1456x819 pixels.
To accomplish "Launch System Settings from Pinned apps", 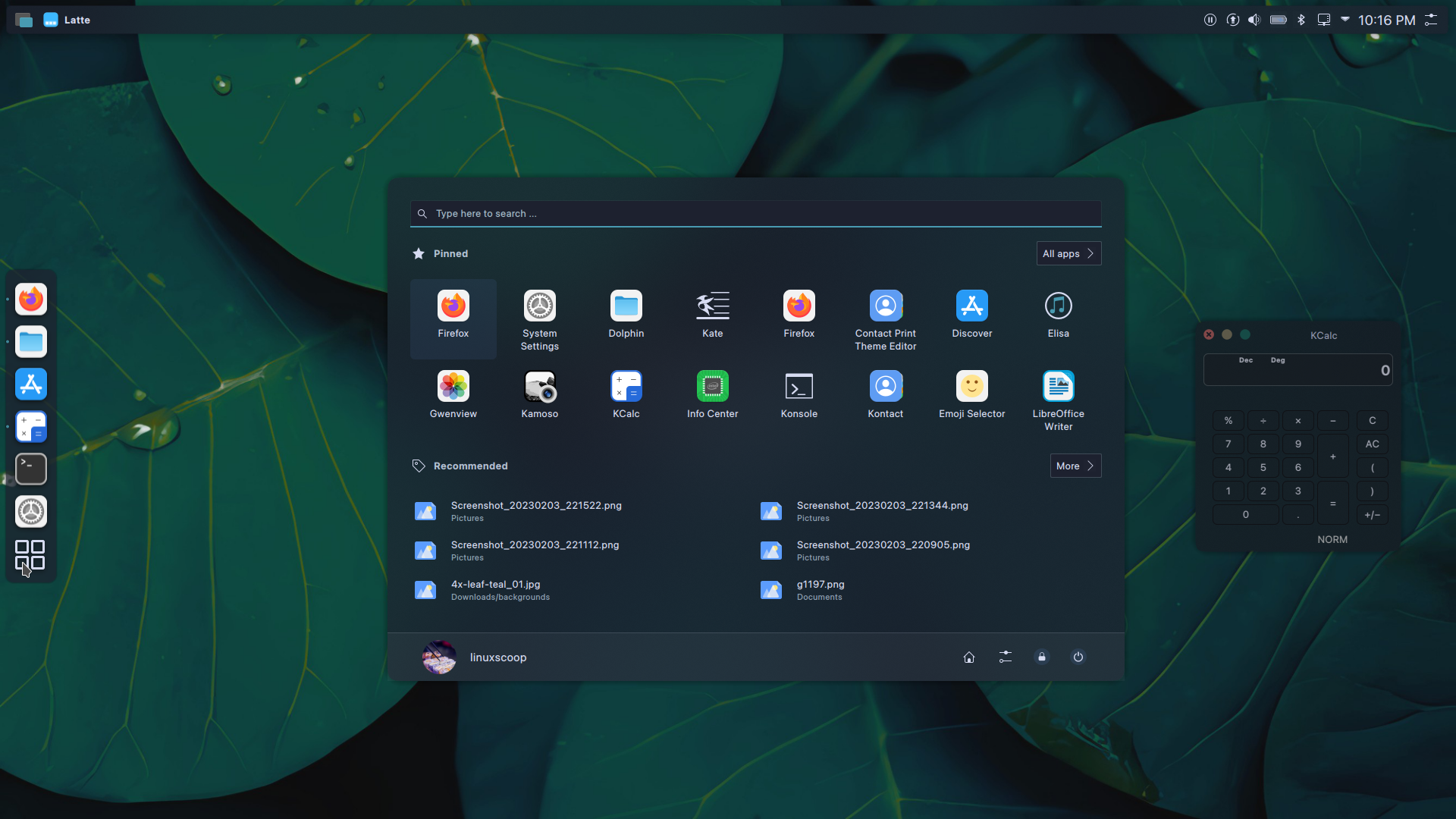I will (540, 319).
